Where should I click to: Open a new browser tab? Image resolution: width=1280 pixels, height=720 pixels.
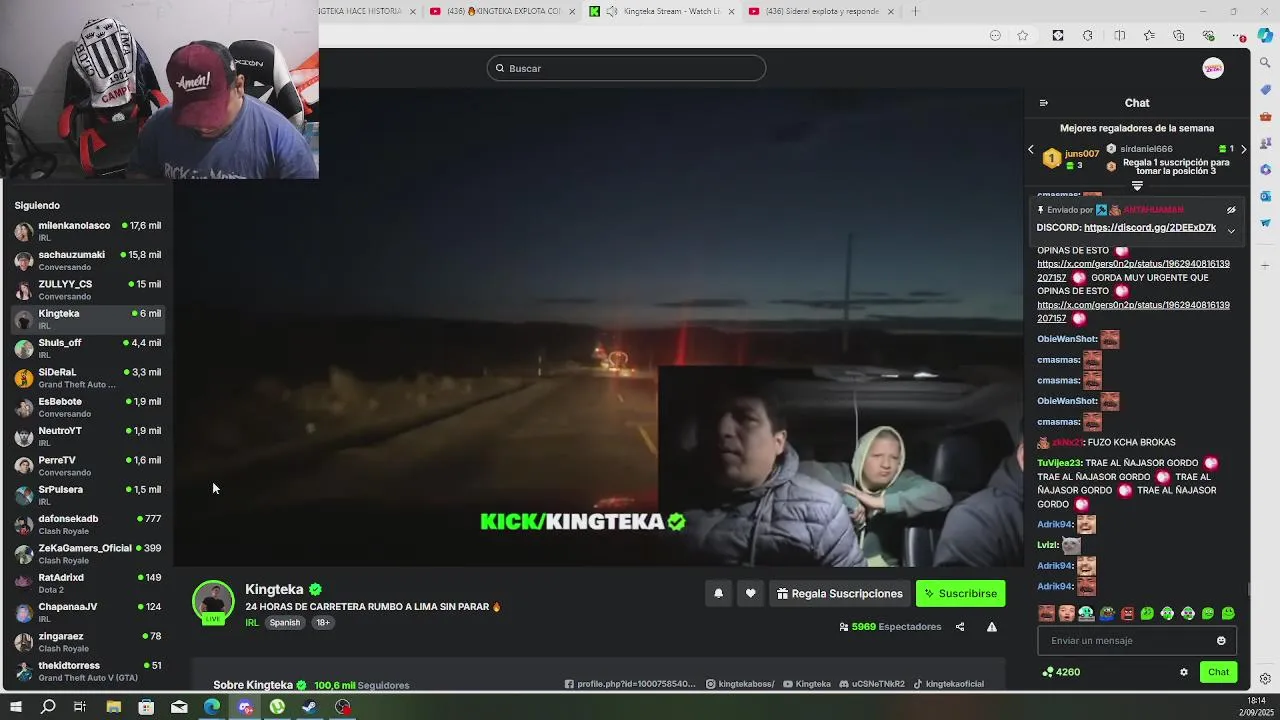[915, 11]
